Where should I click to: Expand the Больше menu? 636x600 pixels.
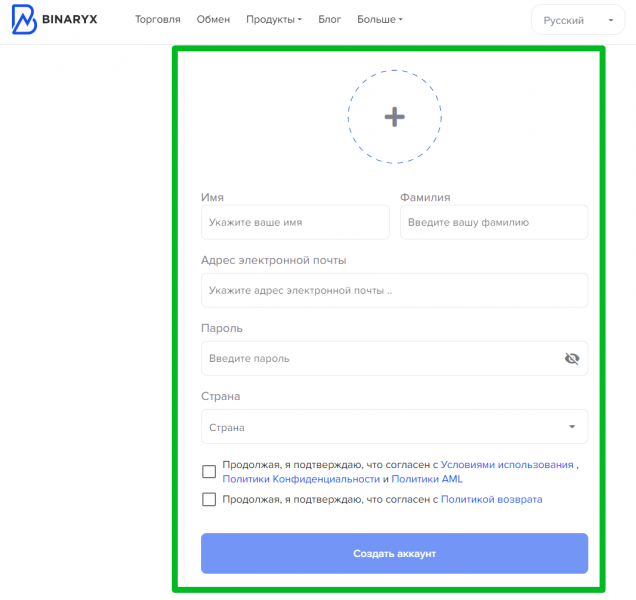coord(380,19)
